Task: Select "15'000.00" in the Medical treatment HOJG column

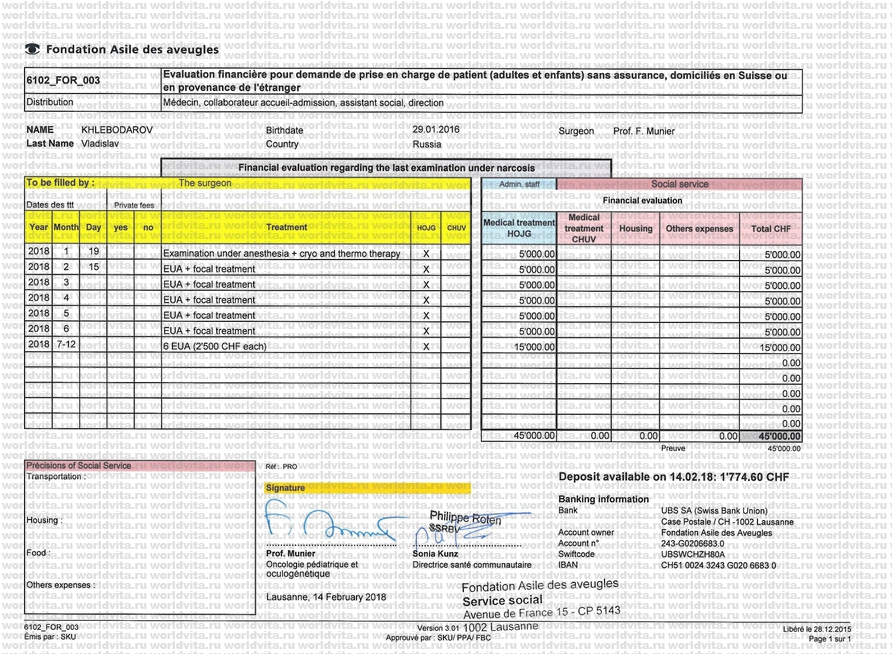Action: [534, 347]
